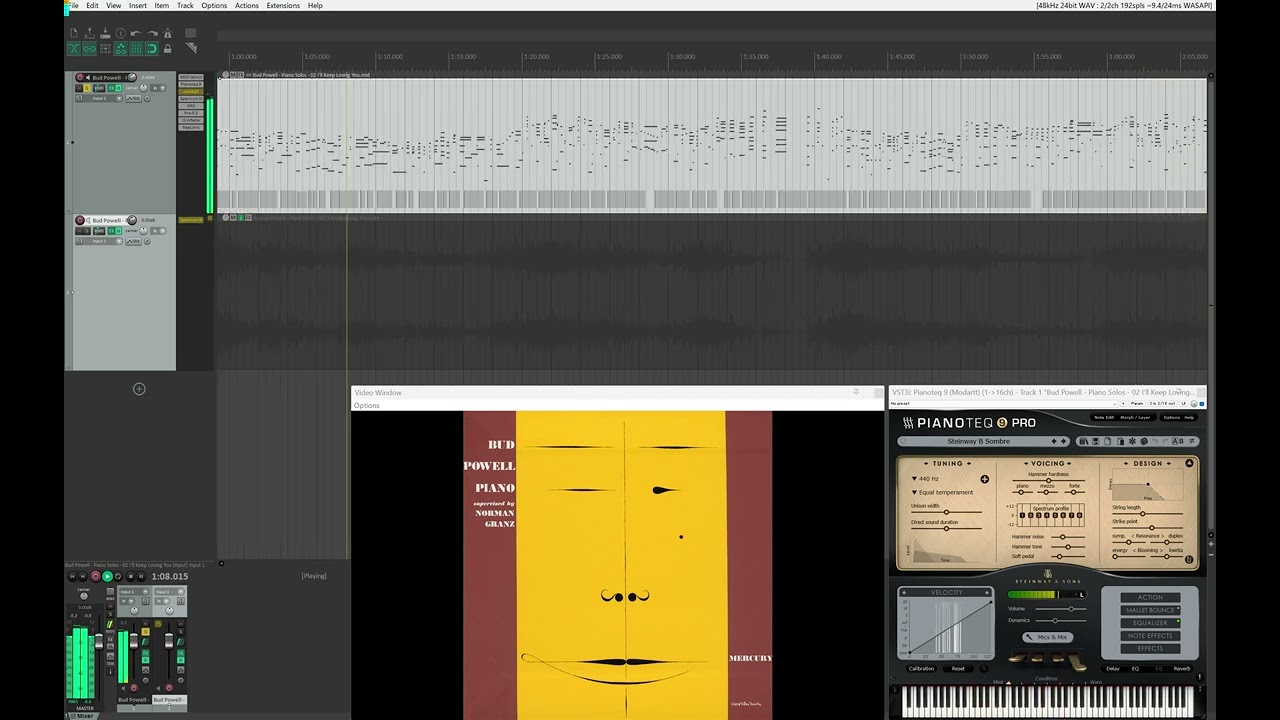The height and width of the screenshot is (720, 1280).
Task: Toggle Pianoteq Reverb effect tab
Action: pos(1182,668)
